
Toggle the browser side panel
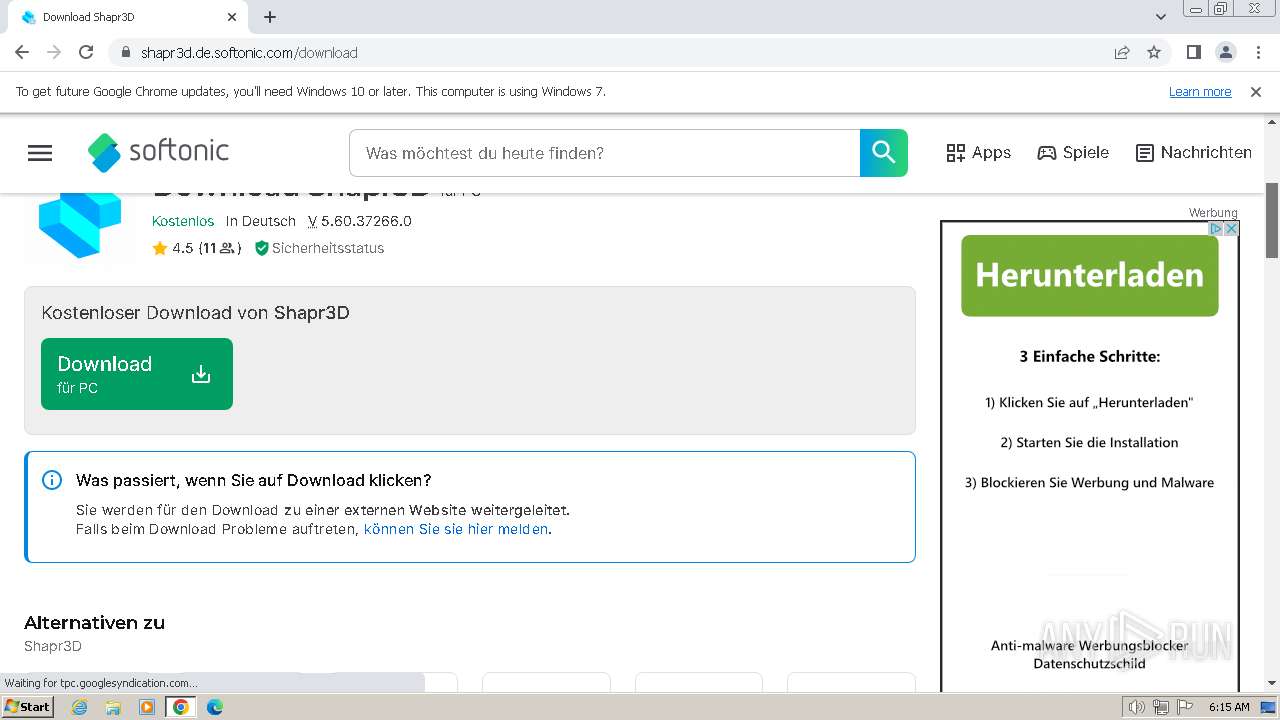[1193, 52]
